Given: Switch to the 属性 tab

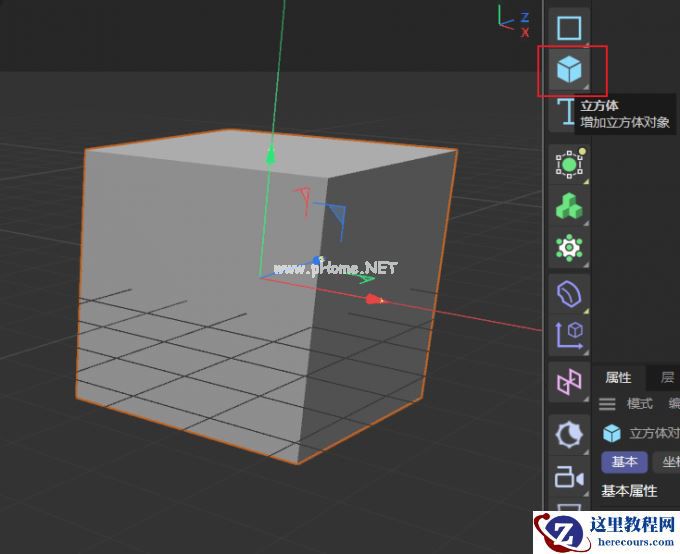Looking at the screenshot, I should coord(619,377).
